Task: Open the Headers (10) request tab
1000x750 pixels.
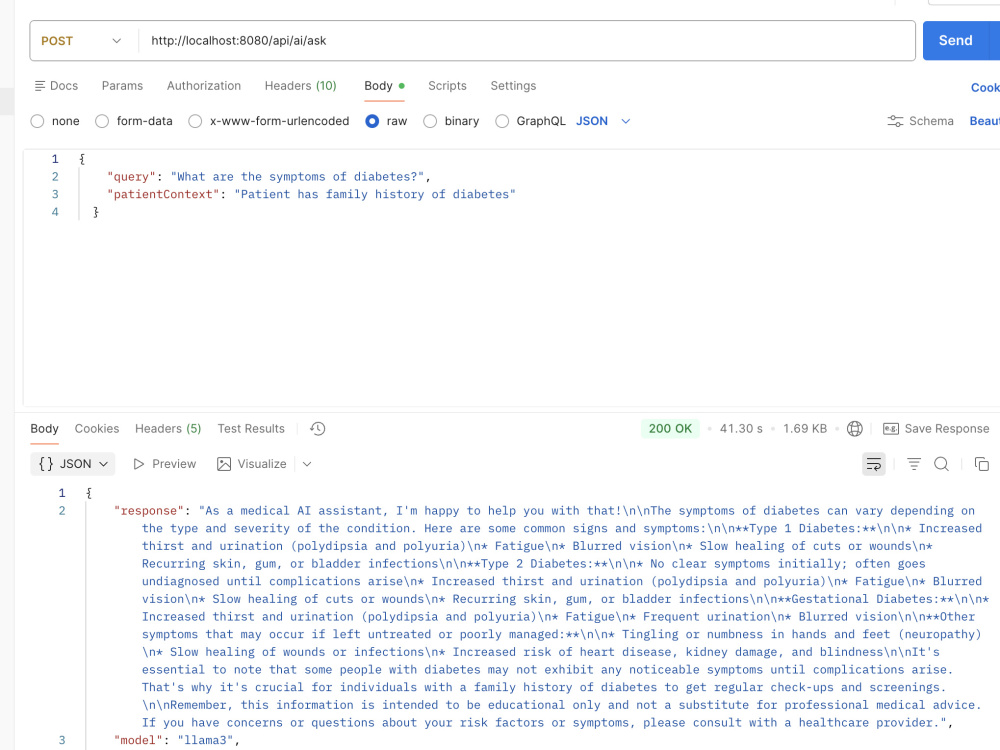Action: (x=300, y=85)
